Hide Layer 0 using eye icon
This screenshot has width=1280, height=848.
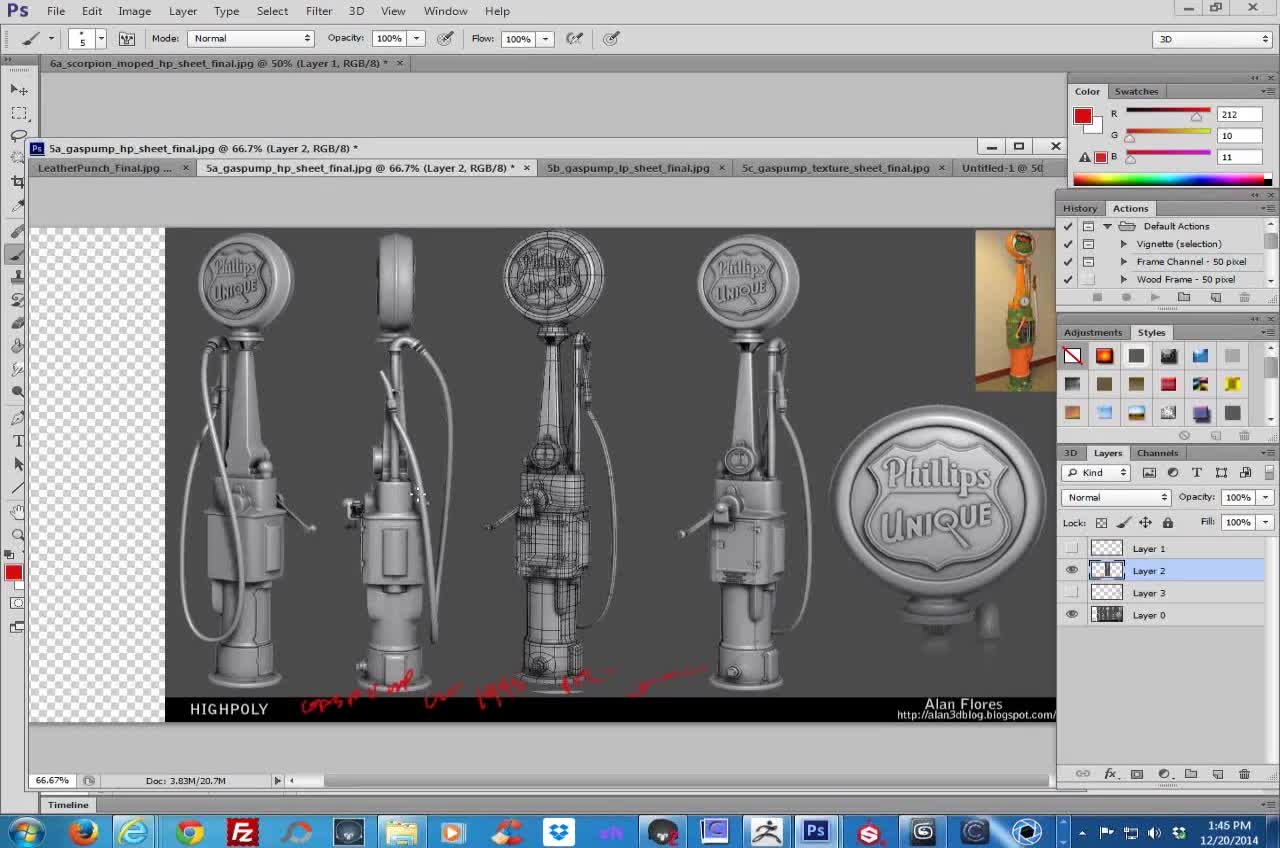tap(1072, 615)
